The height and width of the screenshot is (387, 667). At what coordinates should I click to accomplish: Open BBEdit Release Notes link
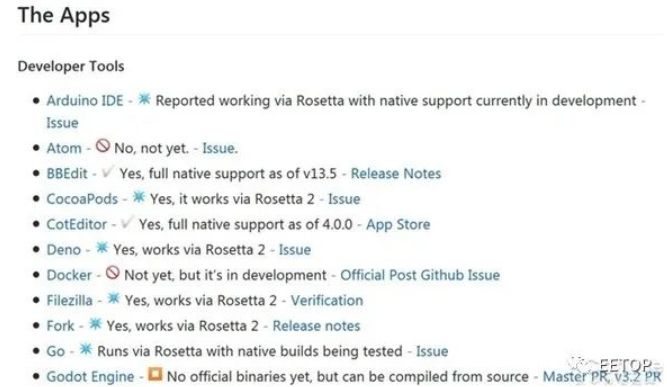[x=396, y=174]
